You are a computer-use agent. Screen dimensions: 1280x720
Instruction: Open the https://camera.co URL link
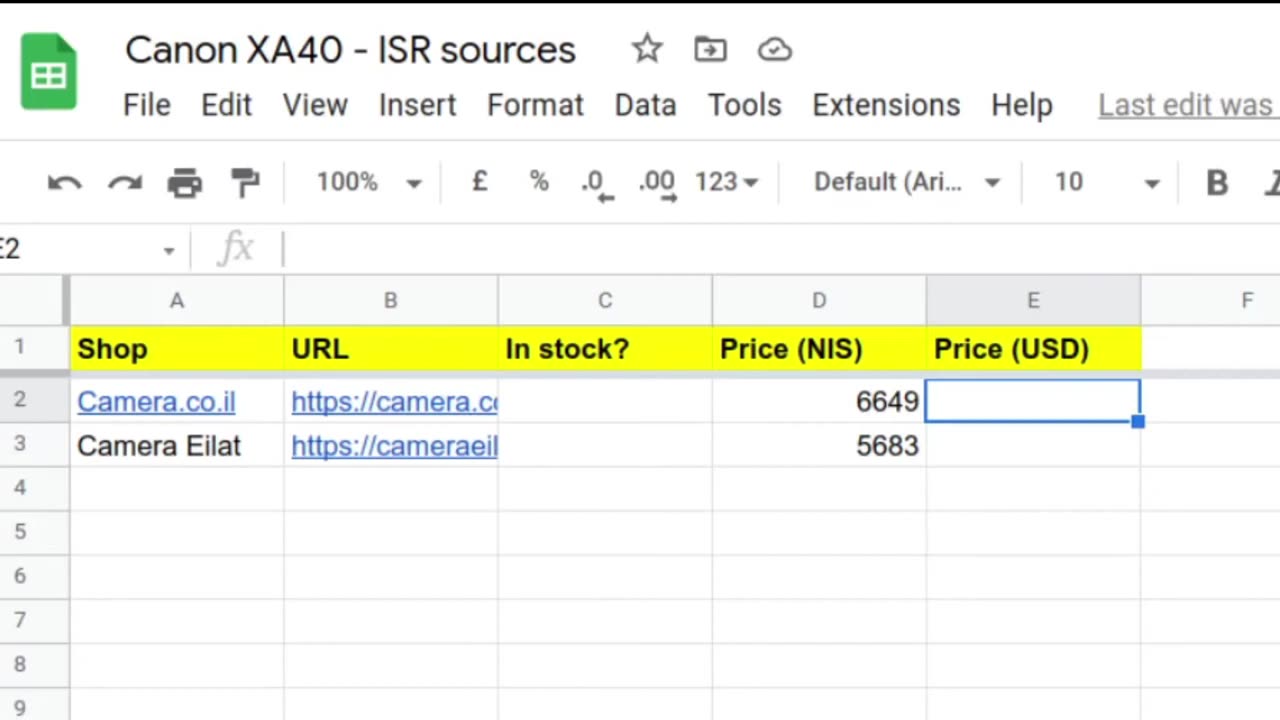394,402
